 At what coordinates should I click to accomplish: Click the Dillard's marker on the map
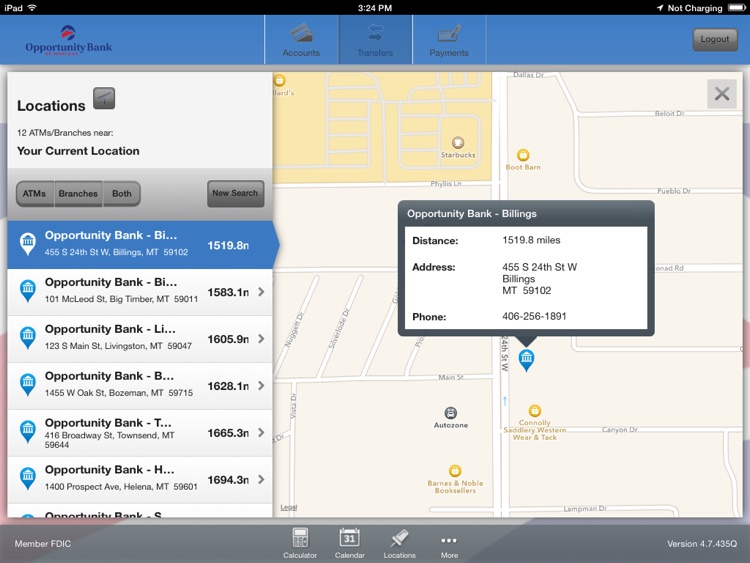click(x=279, y=80)
